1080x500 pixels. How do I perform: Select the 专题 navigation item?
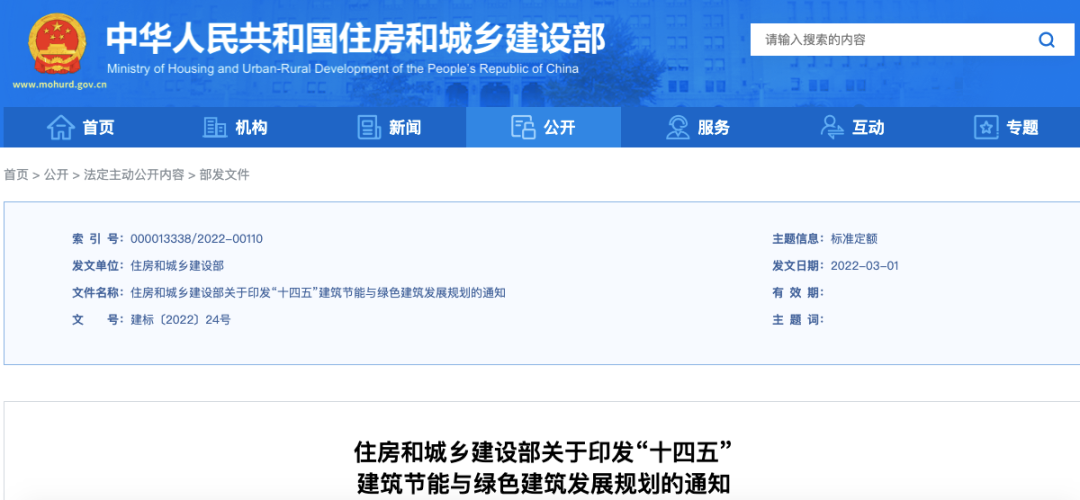[x=1022, y=127]
